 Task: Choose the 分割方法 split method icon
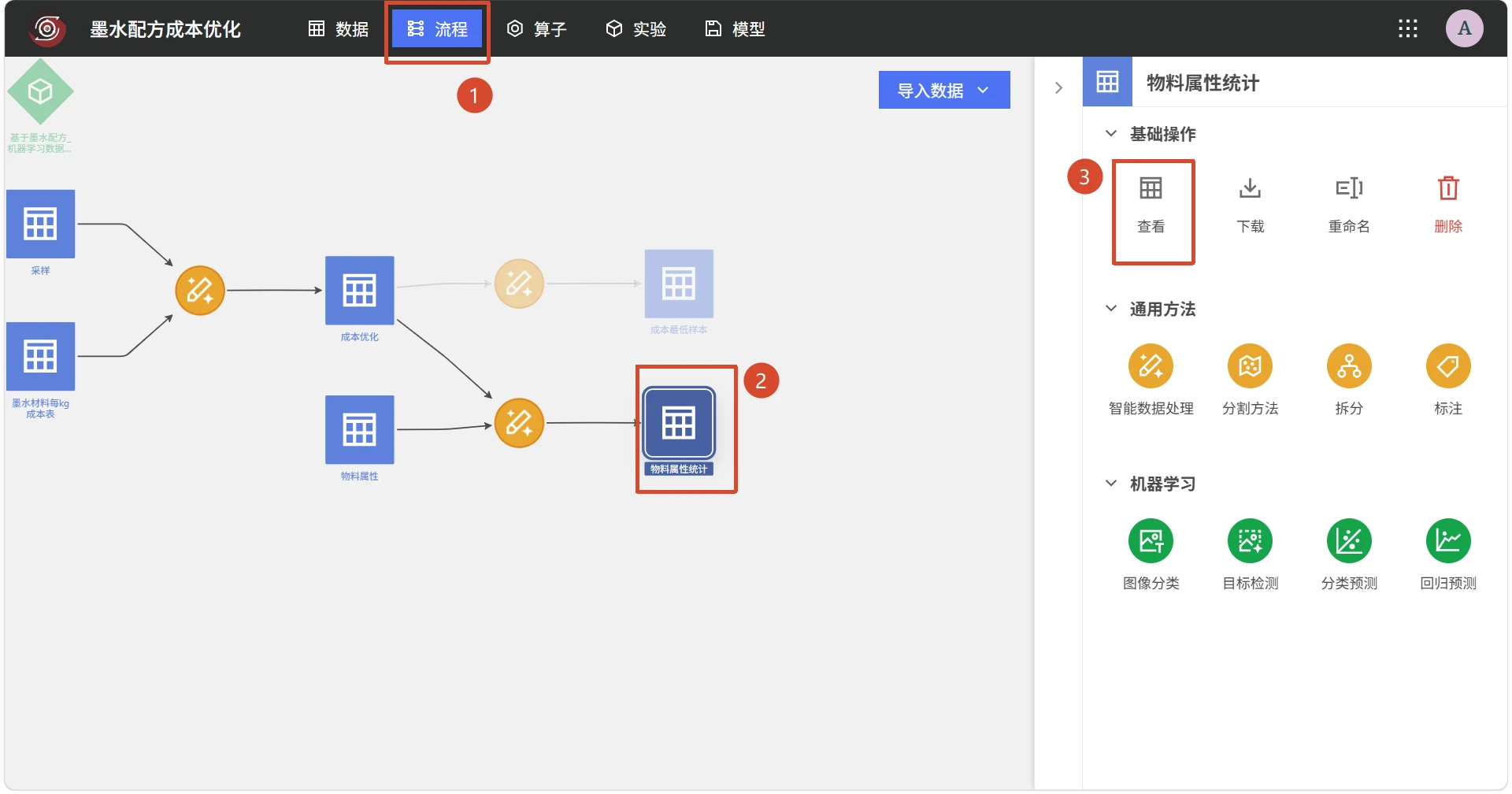pos(1250,366)
